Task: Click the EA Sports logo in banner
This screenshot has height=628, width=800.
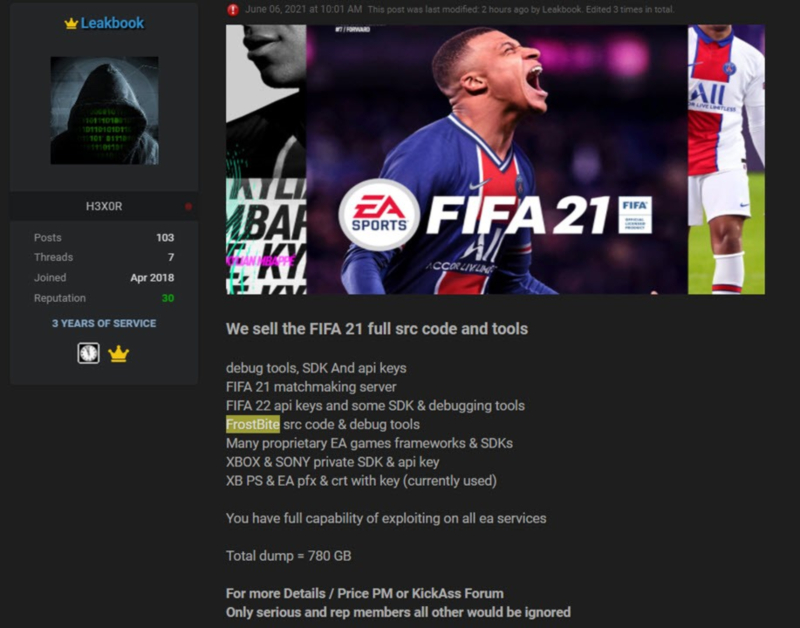Action: click(379, 215)
